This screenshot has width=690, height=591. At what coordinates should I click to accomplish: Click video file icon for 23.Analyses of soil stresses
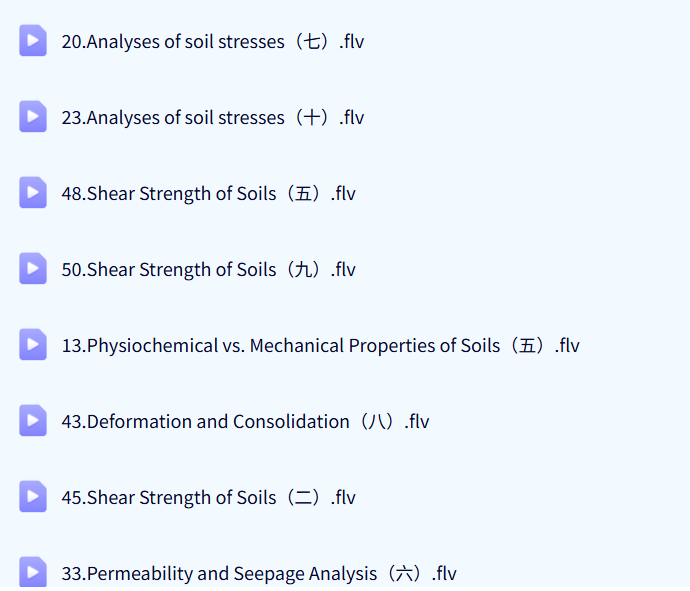pos(33,117)
